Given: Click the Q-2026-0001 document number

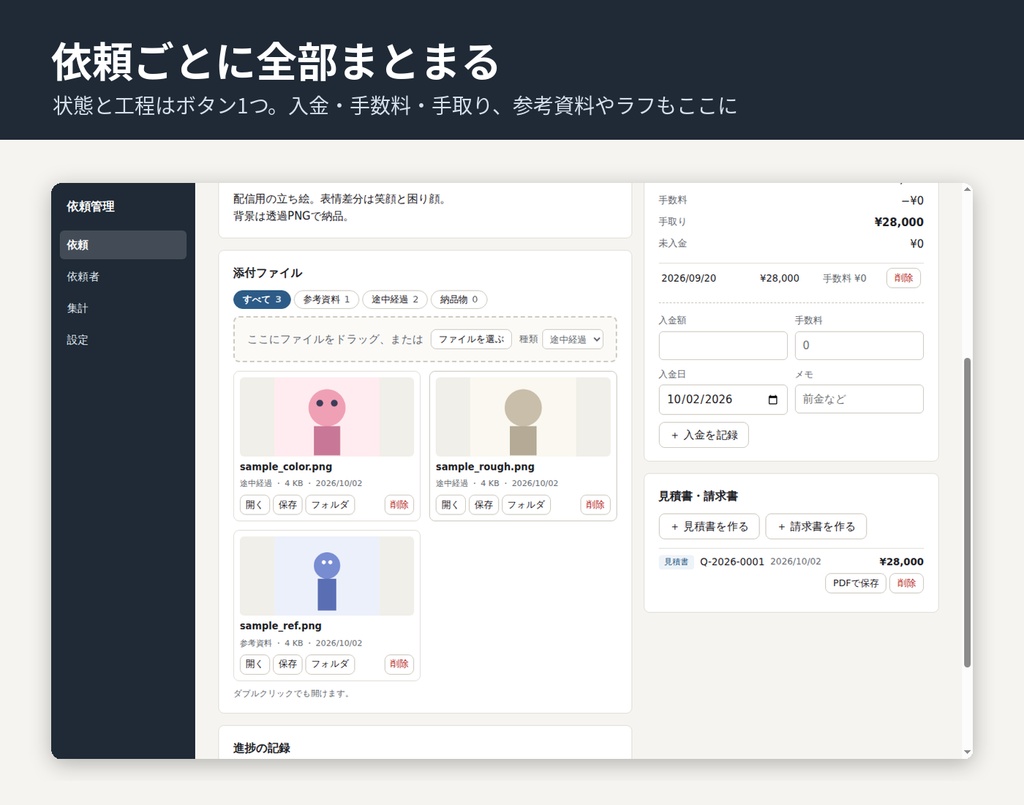Looking at the screenshot, I should pyautogui.click(x=732, y=562).
